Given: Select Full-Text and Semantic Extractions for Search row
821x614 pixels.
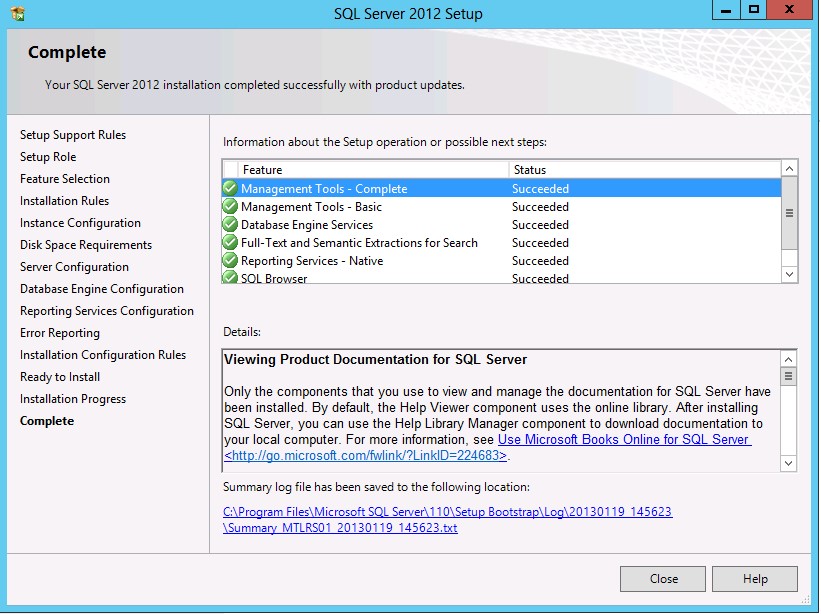Looking at the screenshot, I should [502, 243].
